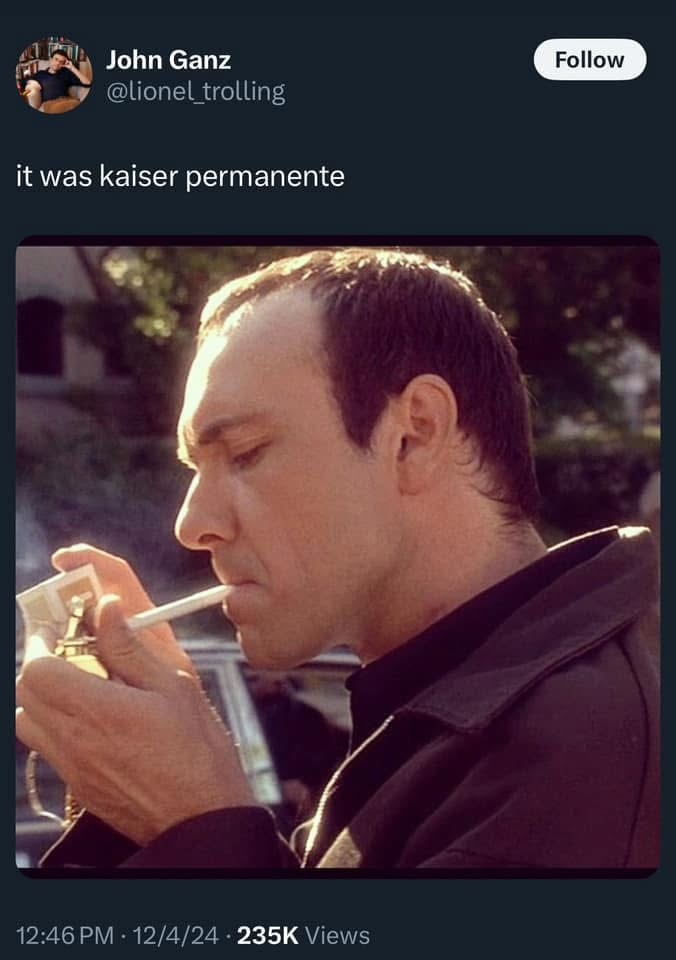Open John Ganz's profile avatar
Screen dimensions: 676x960
(x=54, y=75)
